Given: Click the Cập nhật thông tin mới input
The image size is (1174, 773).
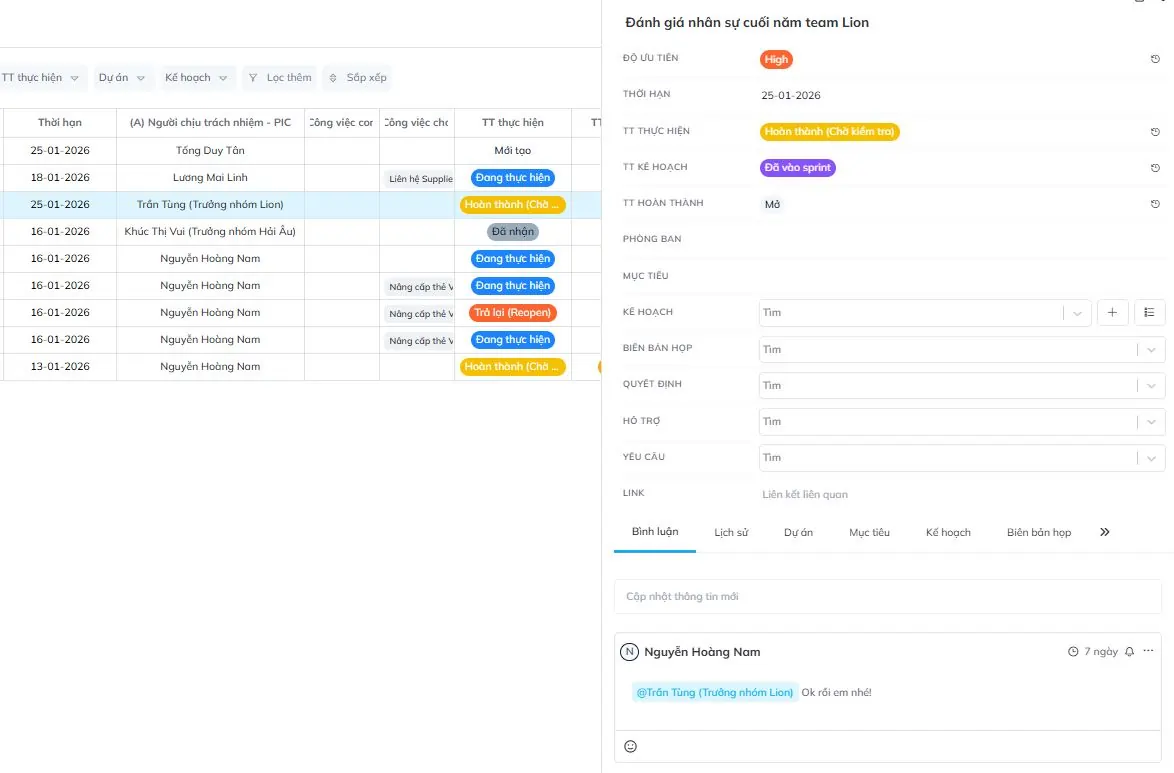Looking at the screenshot, I should 887,597.
